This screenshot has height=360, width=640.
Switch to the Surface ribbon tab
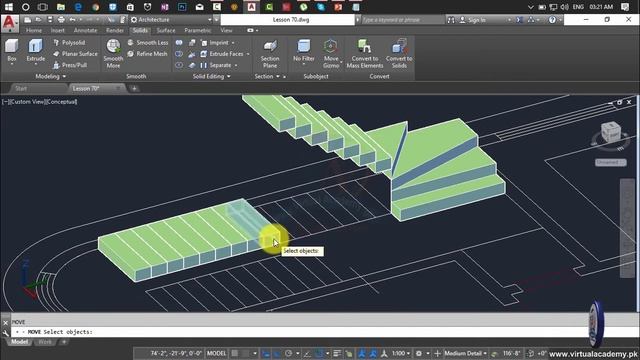(x=166, y=31)
